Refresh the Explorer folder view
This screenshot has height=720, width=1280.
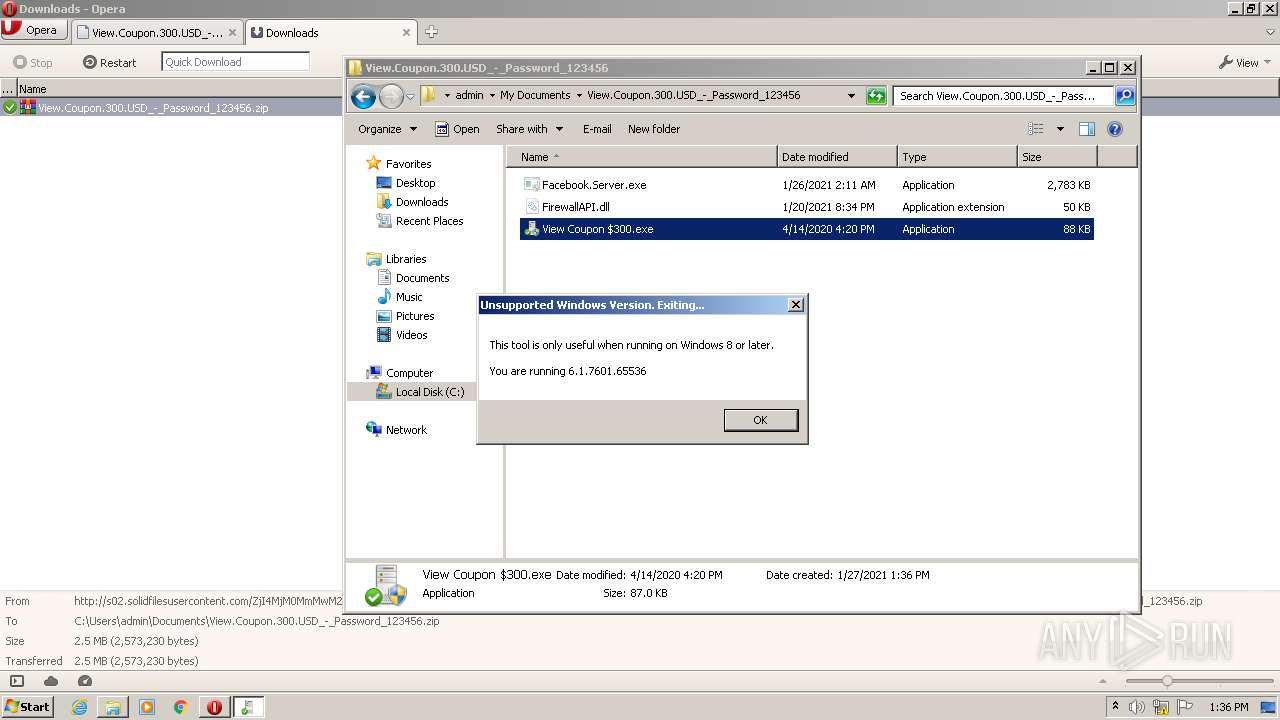click(876, 96)
